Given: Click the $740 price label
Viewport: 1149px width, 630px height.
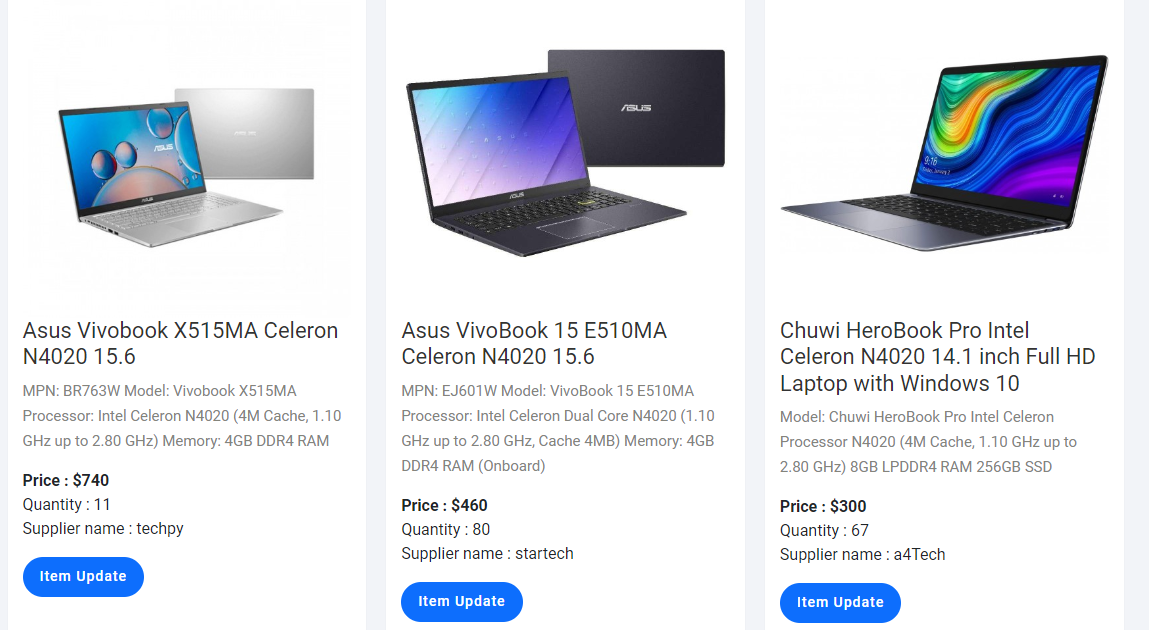Looking at the screenshot, I should coord(66,481).
